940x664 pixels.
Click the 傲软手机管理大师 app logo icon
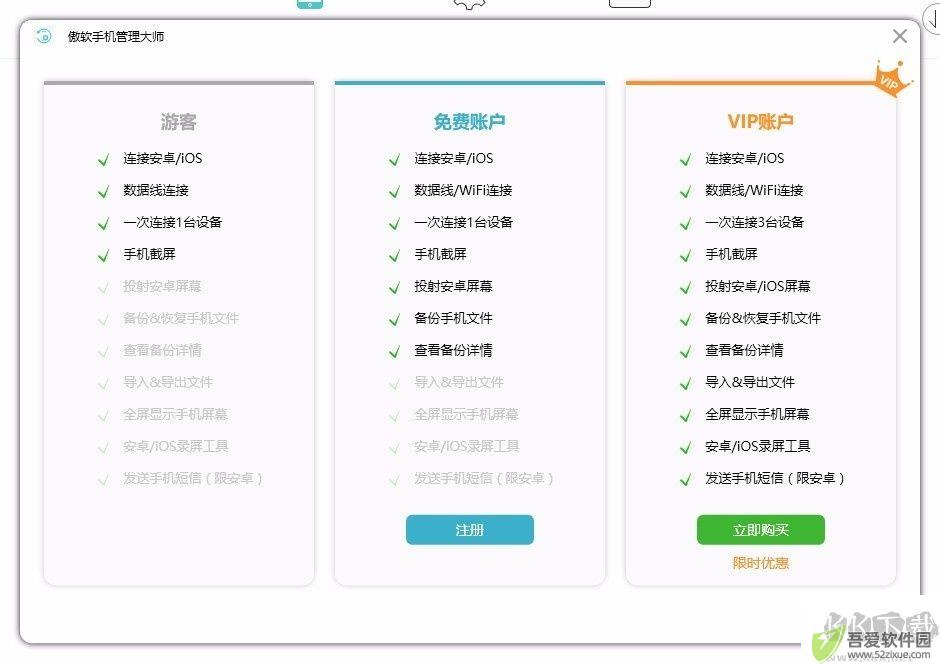[43, 36]
